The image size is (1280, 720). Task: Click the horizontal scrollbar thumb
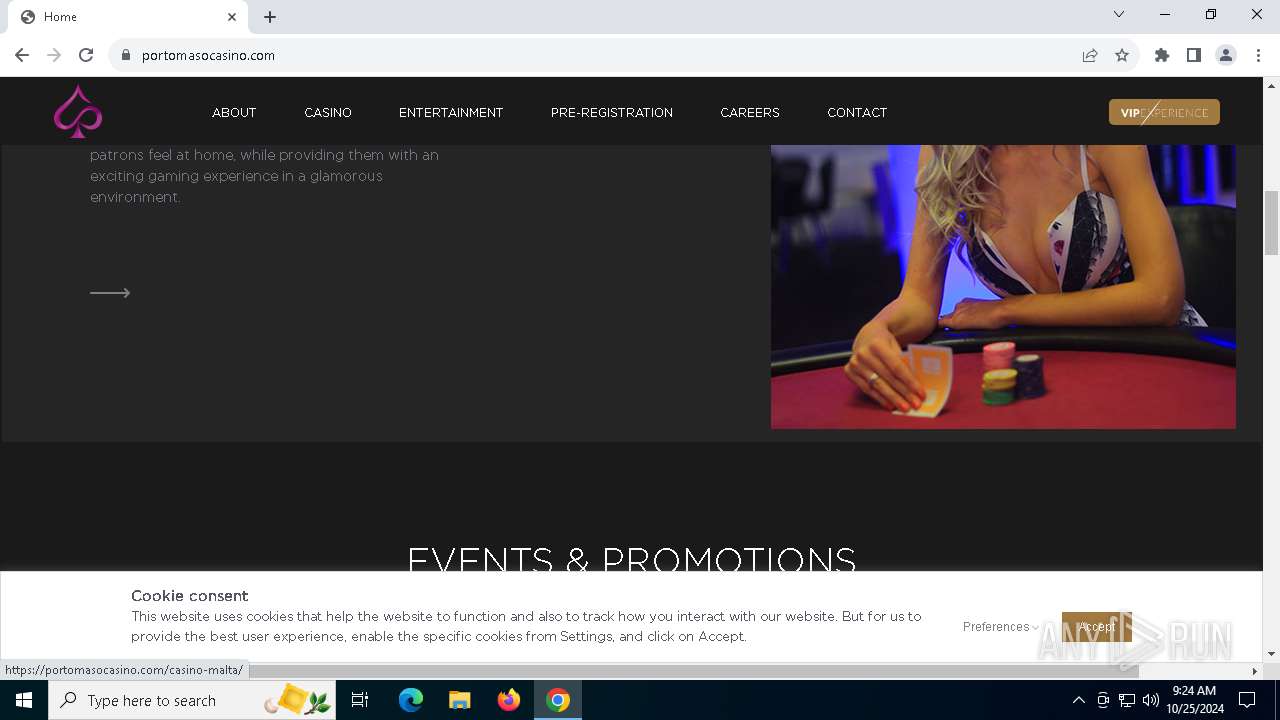[x=694, y=670]
